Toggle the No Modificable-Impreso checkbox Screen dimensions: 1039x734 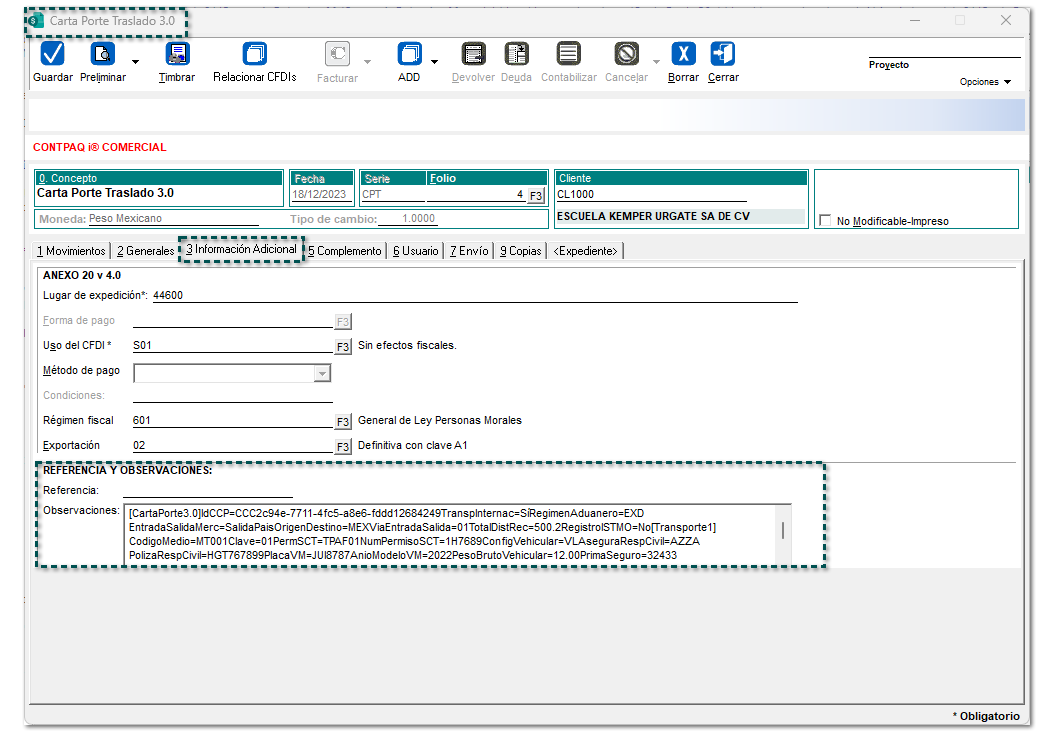point(826,221)
